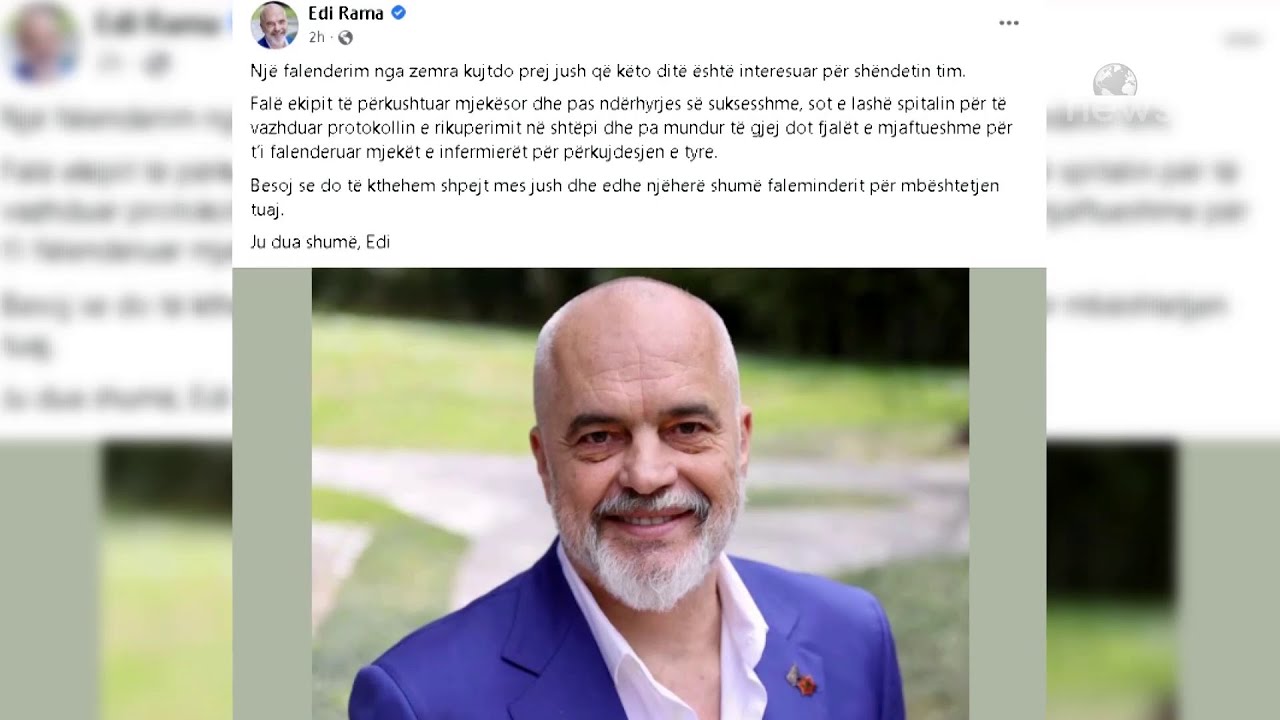Select the paragraph starting 'Një falenderim nga zemra'
The width and height of the screenshot is (1280, 720).
(608, 71)
